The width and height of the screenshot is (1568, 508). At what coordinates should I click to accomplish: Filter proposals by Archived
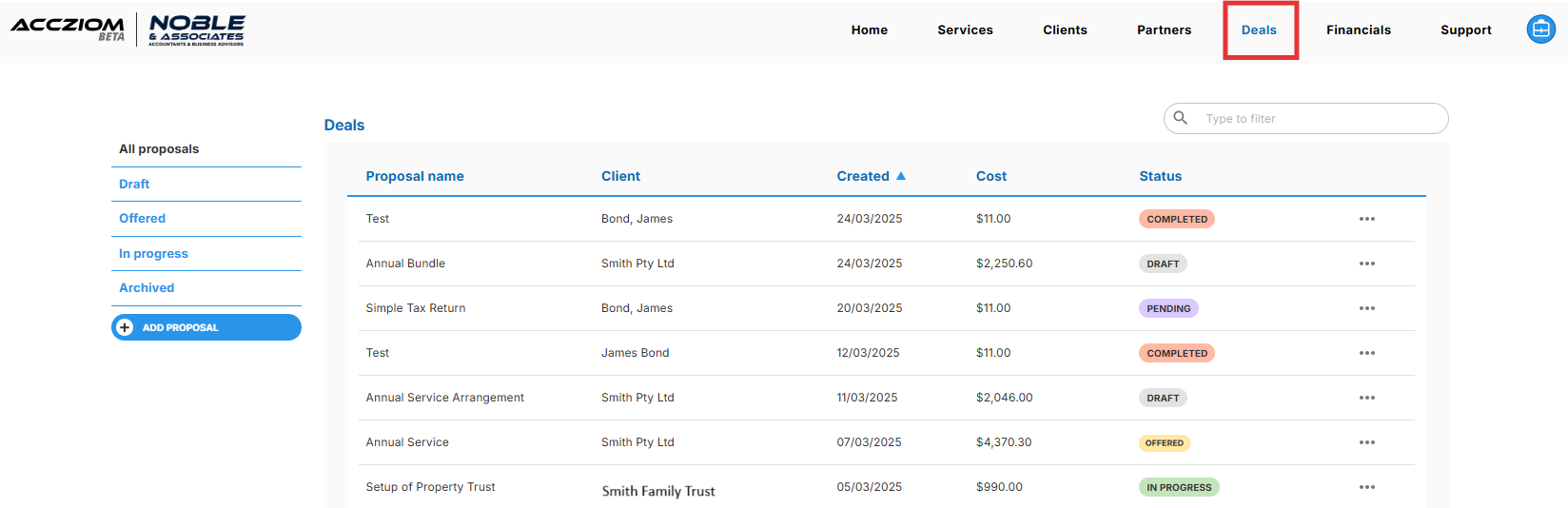pyautogui.click(x=147, y=288)
